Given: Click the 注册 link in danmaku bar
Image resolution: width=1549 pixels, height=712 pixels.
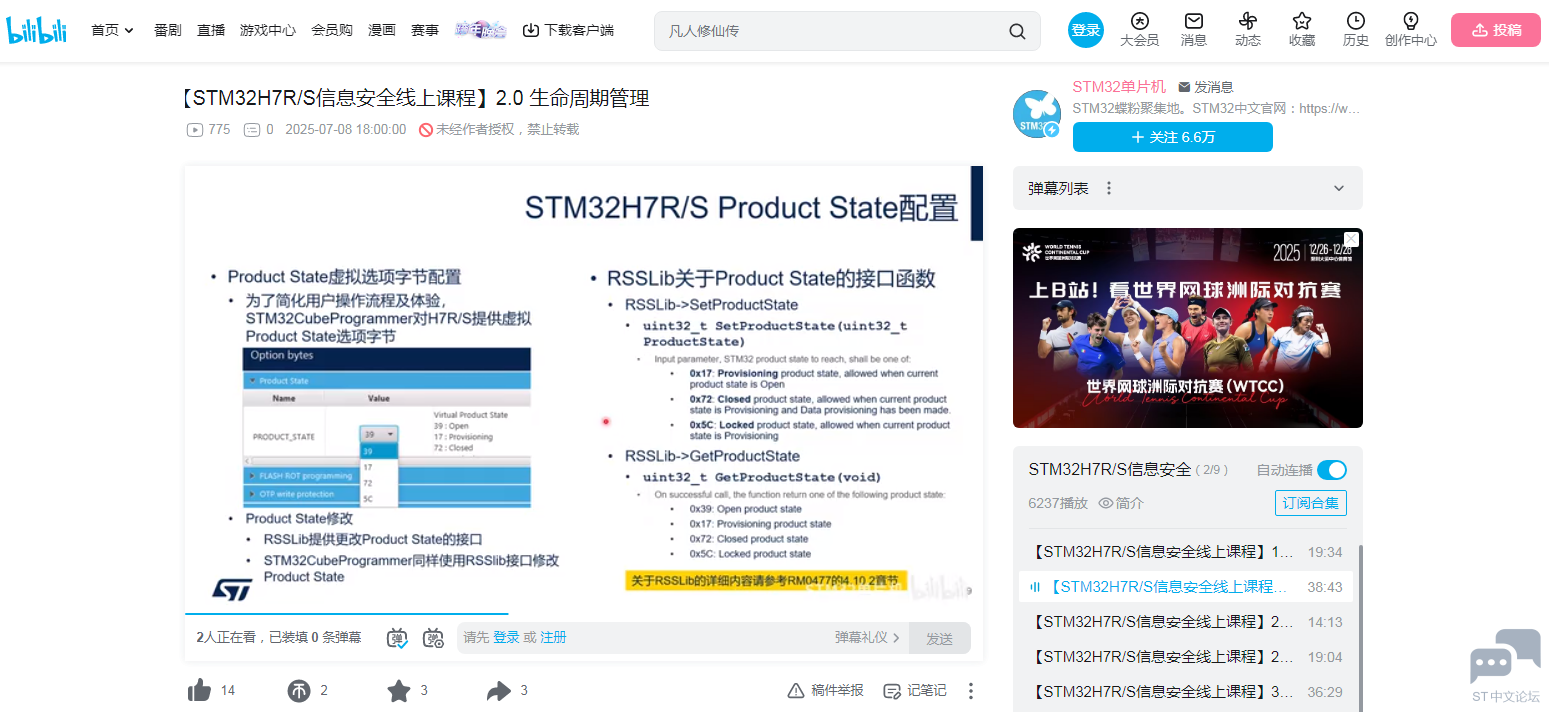Looking at the screenshot, I should coord(553,638).
